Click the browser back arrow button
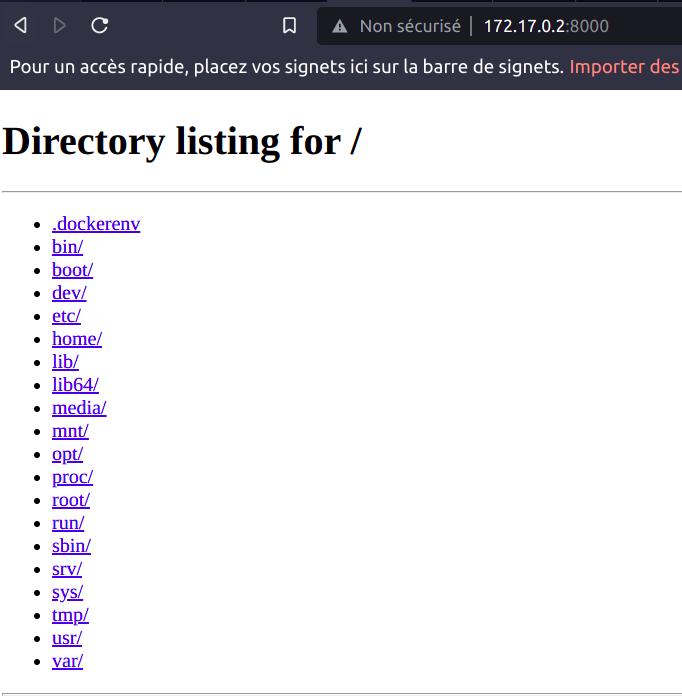 (21, 26)
